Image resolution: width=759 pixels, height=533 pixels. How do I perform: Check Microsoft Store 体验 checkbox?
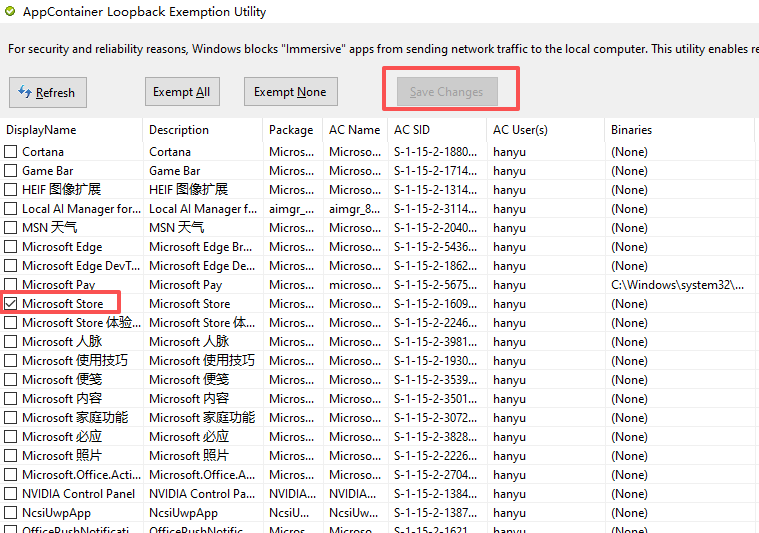(x=10, y=322)
